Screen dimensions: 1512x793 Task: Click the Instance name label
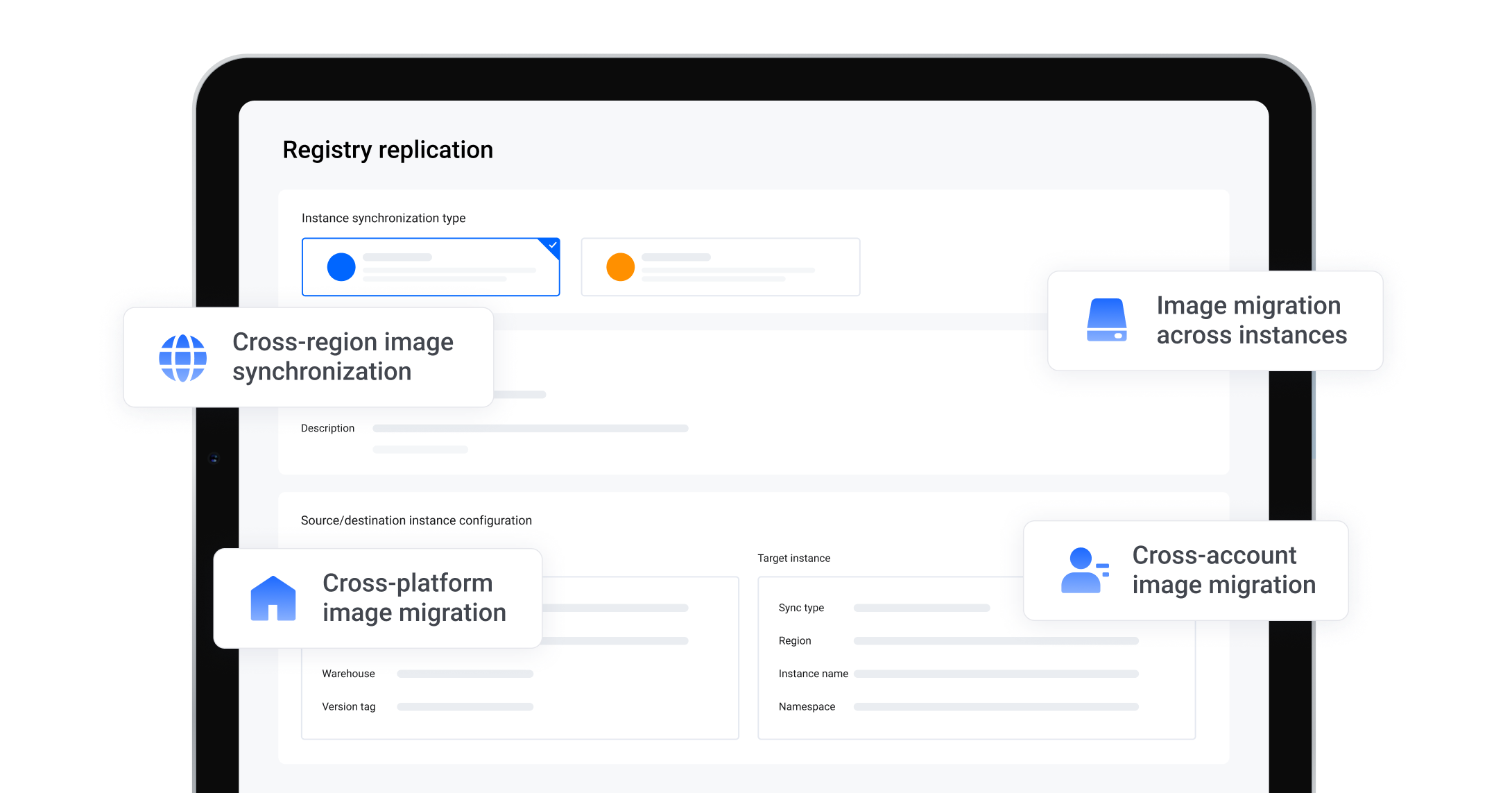click(x=813, y=674)
